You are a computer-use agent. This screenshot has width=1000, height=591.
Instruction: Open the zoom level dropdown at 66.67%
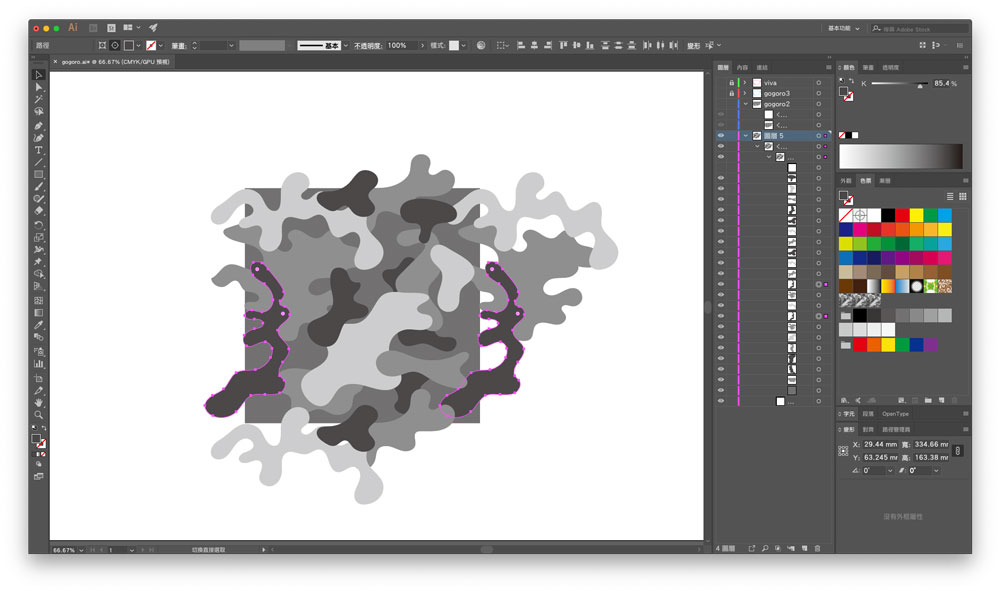(x=82, y=550)
